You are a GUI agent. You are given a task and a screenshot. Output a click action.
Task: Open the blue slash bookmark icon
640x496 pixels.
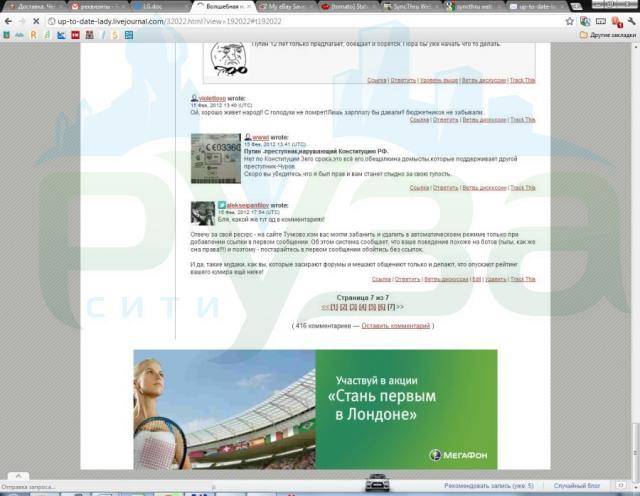tap(103, 36)
